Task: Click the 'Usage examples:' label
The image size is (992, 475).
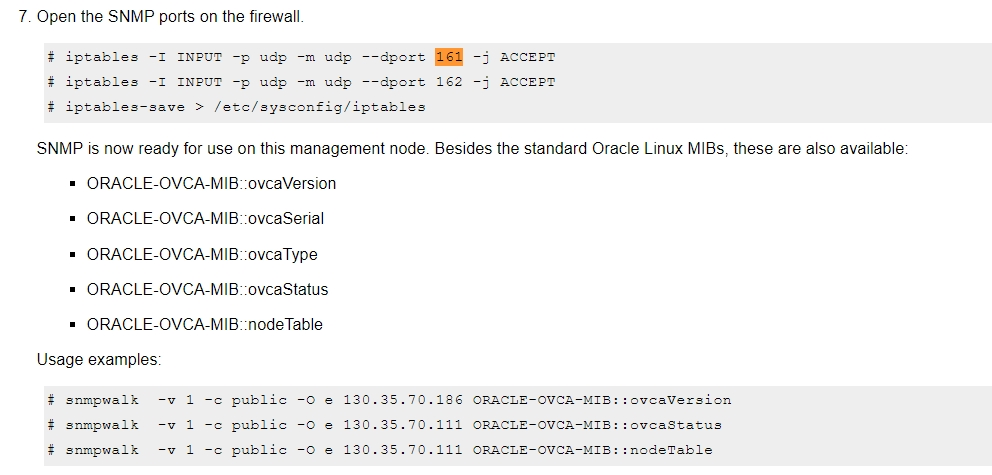Action: (99, 359)
